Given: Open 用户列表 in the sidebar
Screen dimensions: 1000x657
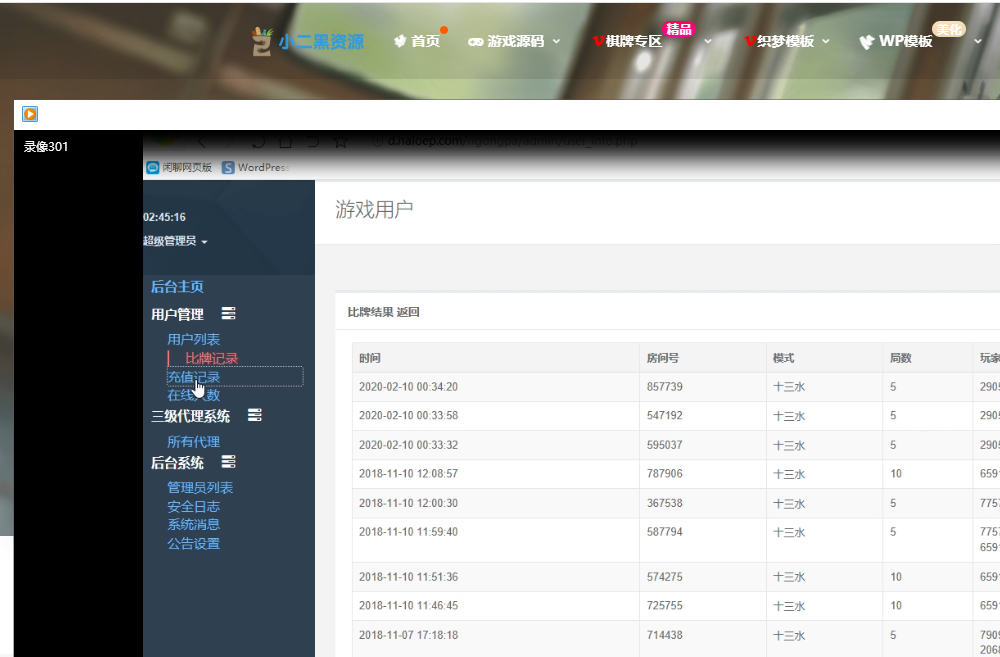Looking at the screenshot, I should pyautogui.click(x=193, y=339).
